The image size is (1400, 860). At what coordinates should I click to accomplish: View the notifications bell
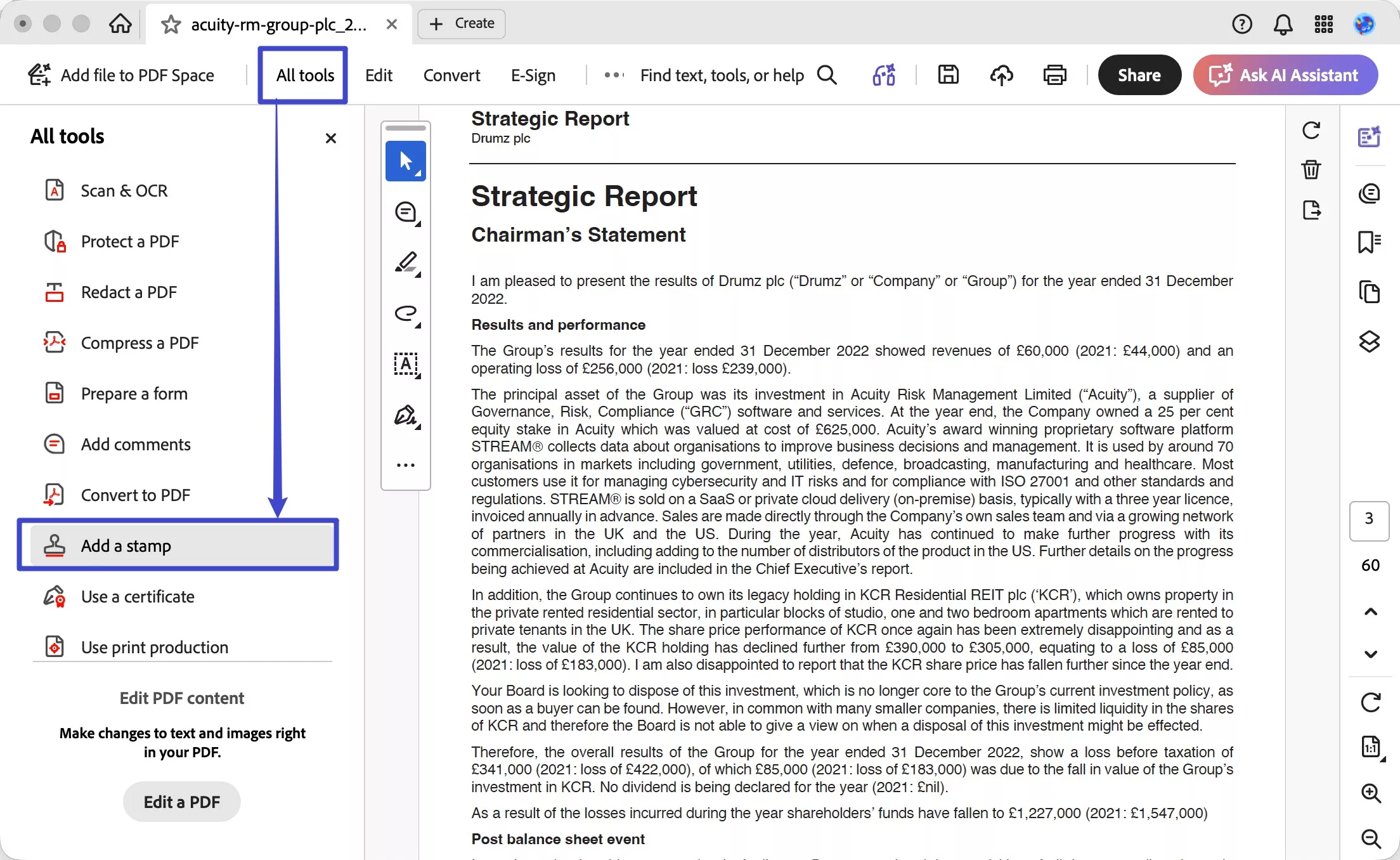click(1283, 24)
